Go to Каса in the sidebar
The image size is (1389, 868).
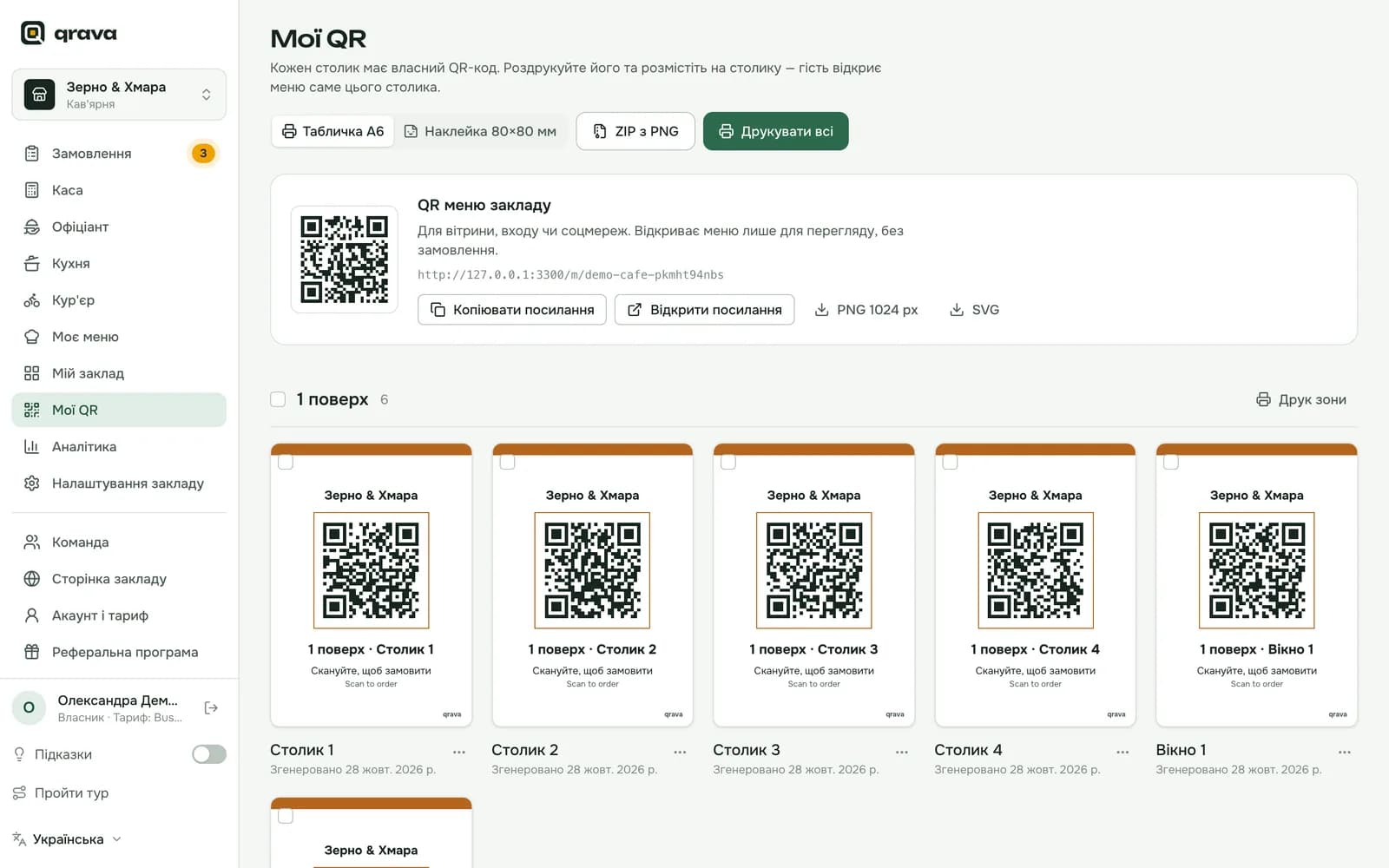click(x=119, y=190)
